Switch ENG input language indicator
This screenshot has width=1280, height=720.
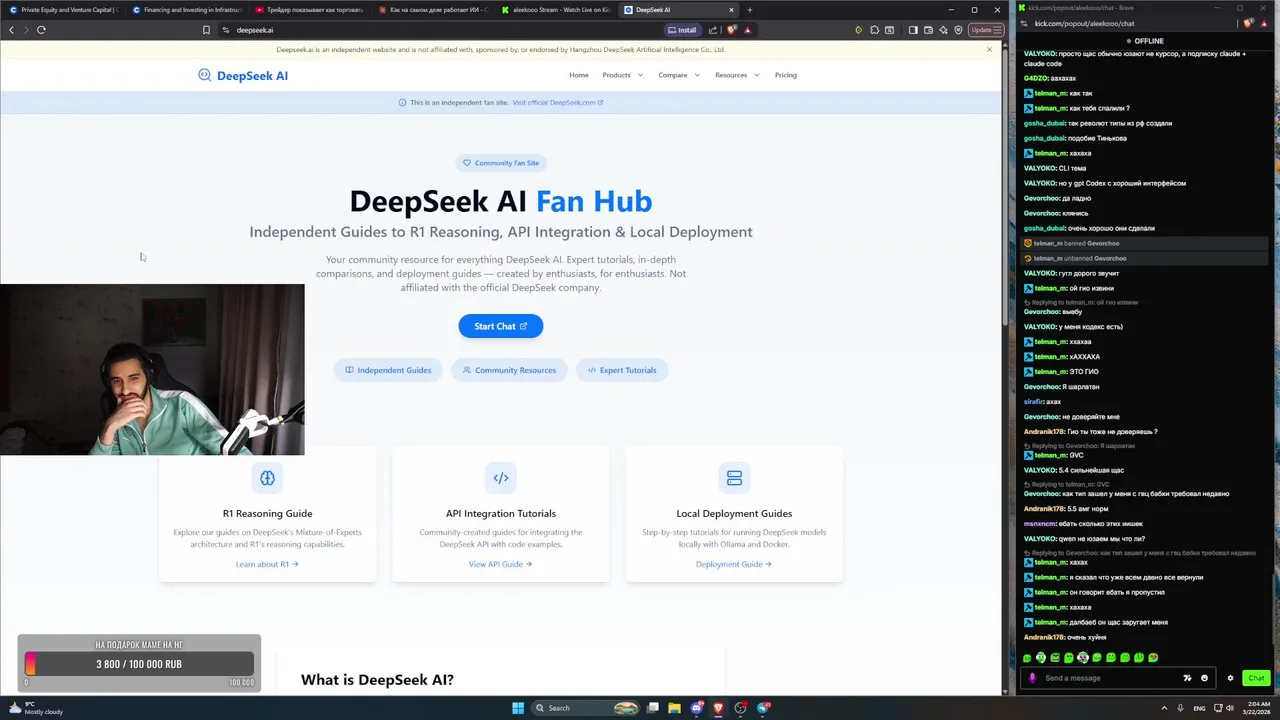(x=1199, y=708)
